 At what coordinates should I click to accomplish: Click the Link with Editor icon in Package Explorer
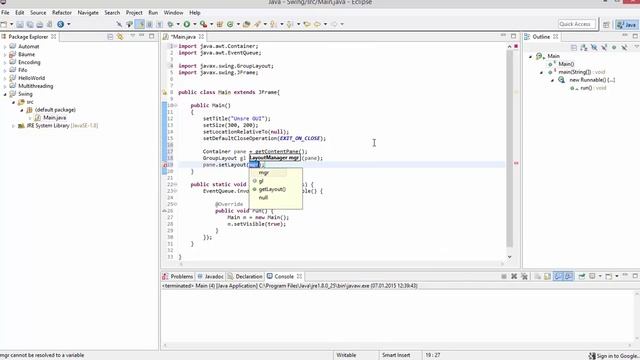(x=120, y=37)
